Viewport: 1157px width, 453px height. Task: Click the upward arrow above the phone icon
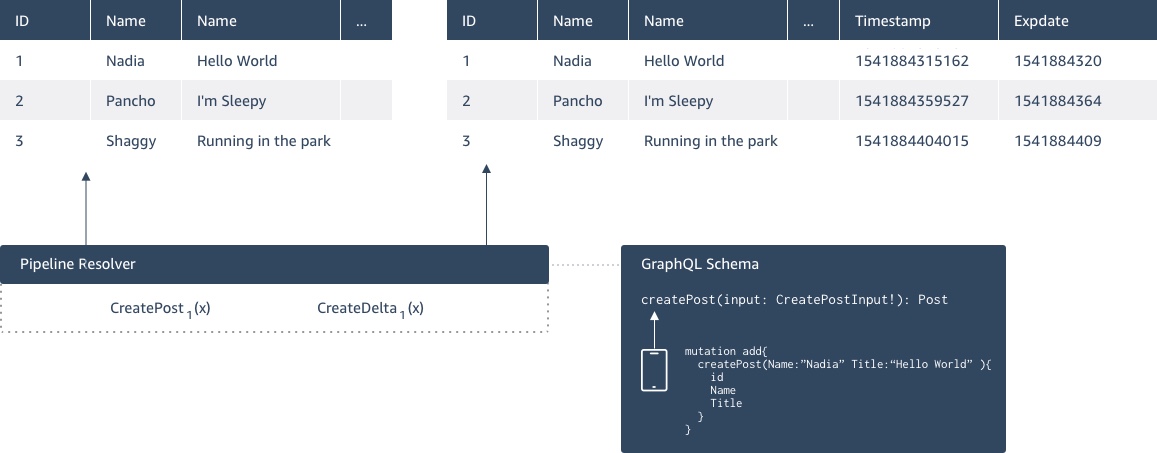(x=654, y=327)
